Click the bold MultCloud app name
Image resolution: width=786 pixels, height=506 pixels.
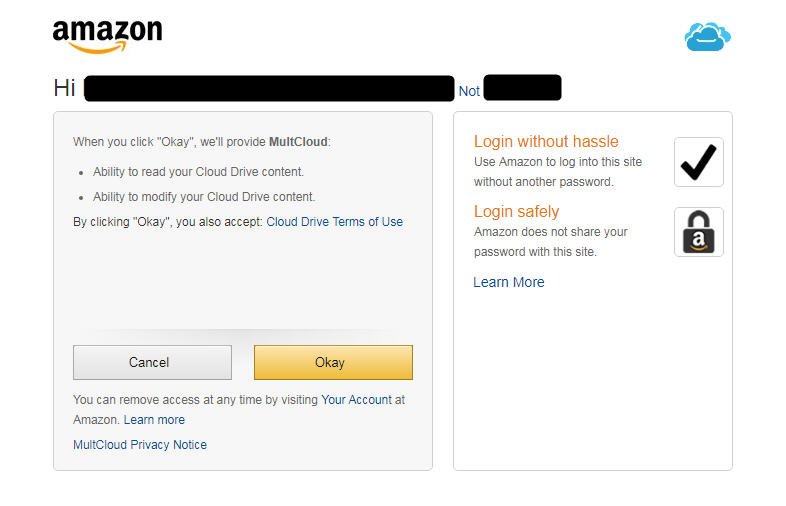[298, 142]
